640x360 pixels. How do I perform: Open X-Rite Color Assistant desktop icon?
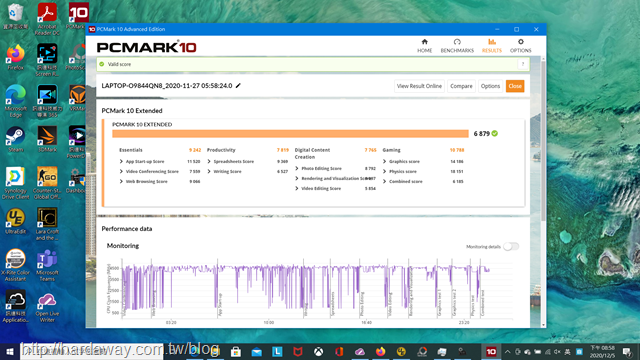(x=16, y=265)
